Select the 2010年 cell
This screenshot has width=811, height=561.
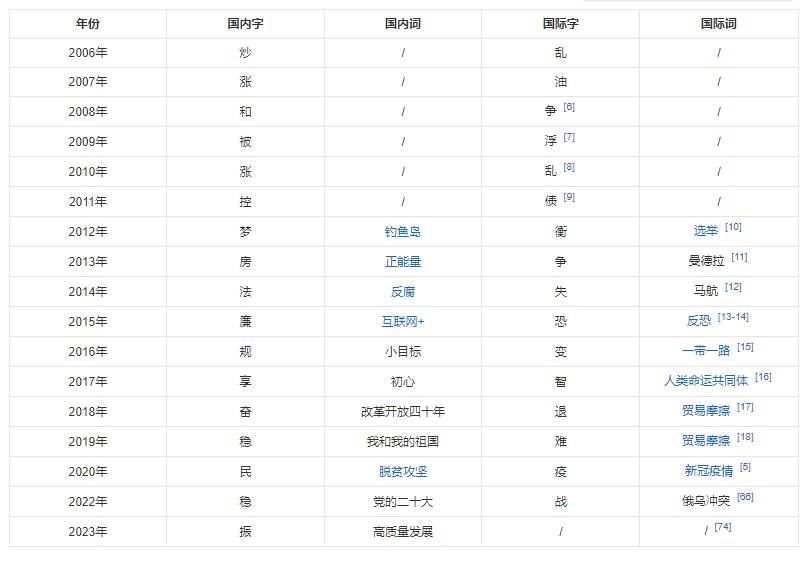coord(88,172)
